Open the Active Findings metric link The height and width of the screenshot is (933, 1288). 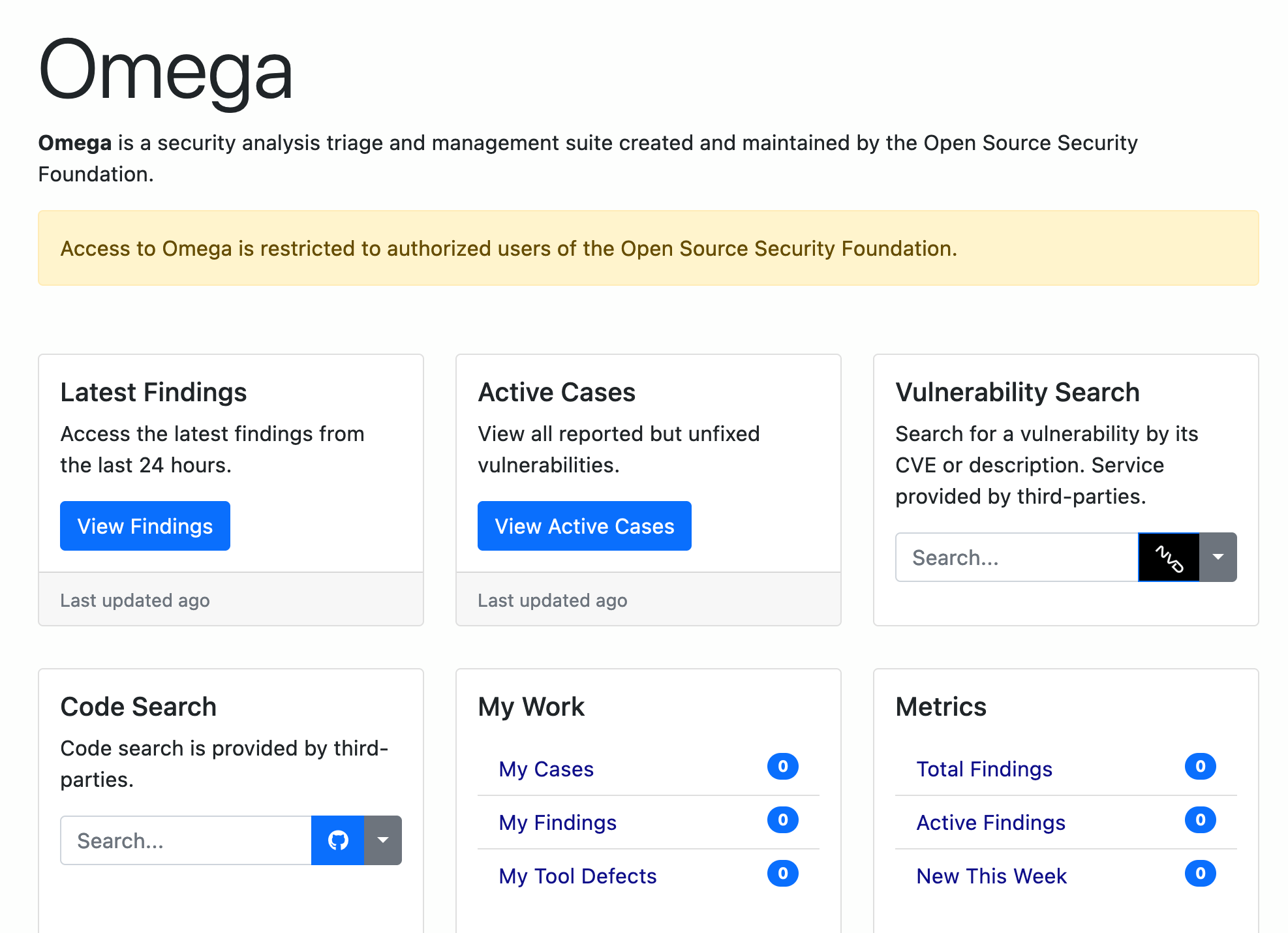(990, 822)
